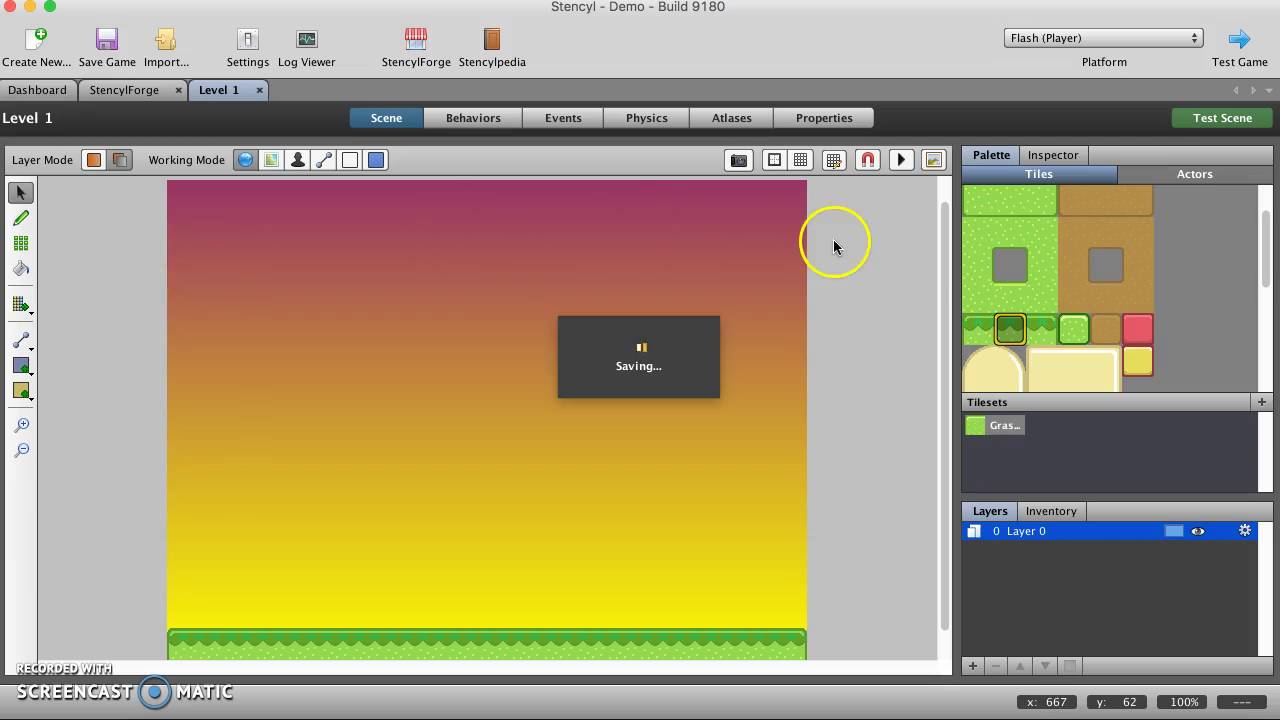Viewport: 1280px width, 720px height.
Task: Expand the tan region tool dropdown
Action: pos(21,391)
